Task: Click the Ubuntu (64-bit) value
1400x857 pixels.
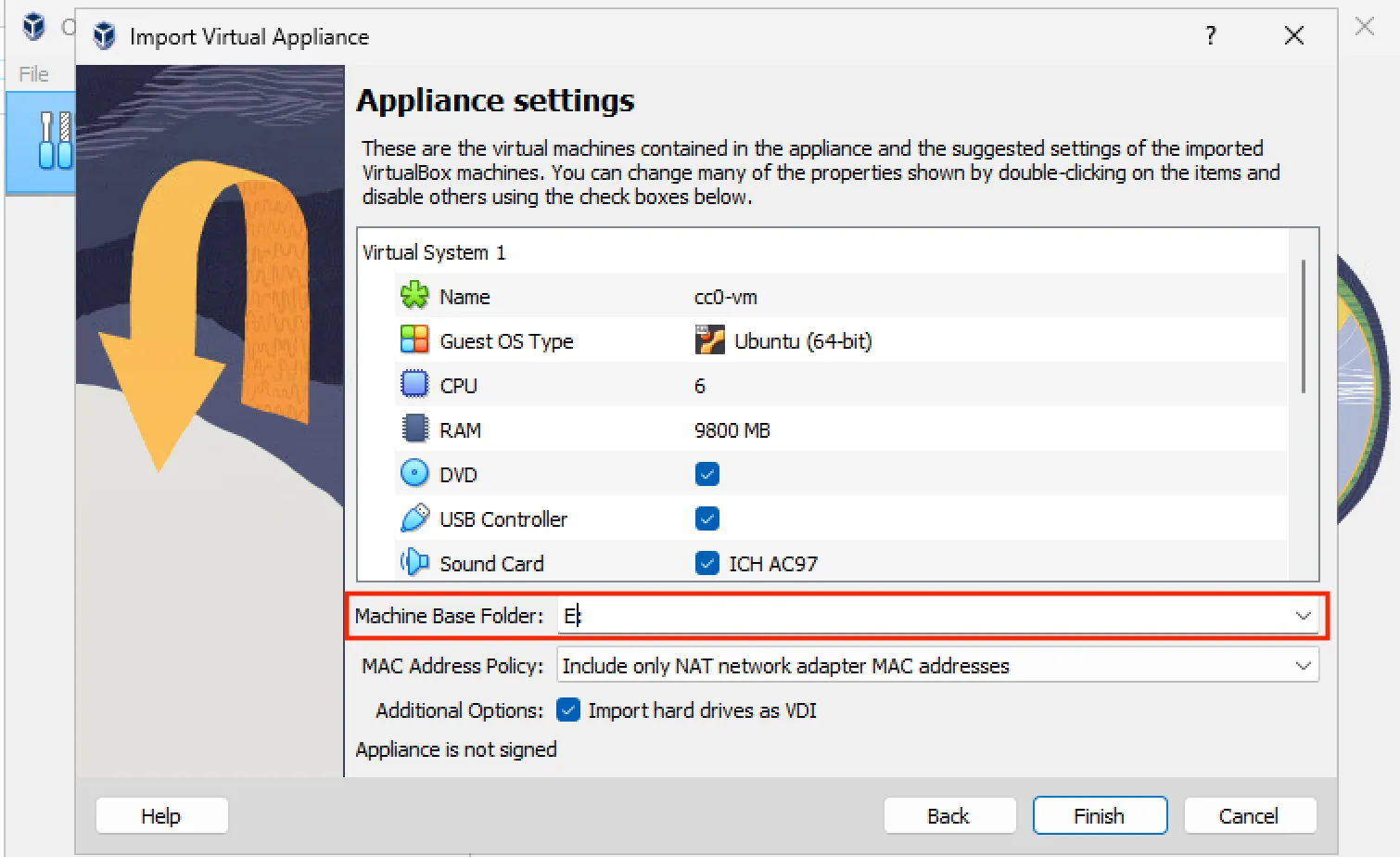Action: 803,341
